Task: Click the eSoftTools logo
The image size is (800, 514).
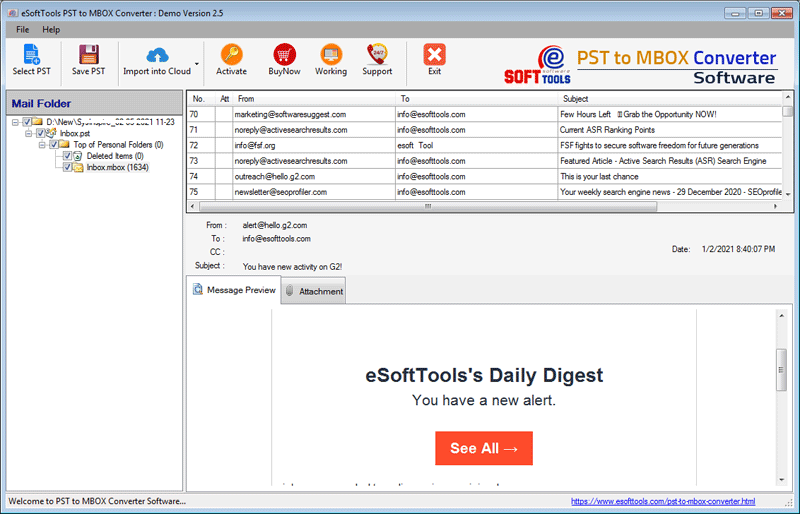Action: (538, 65)
